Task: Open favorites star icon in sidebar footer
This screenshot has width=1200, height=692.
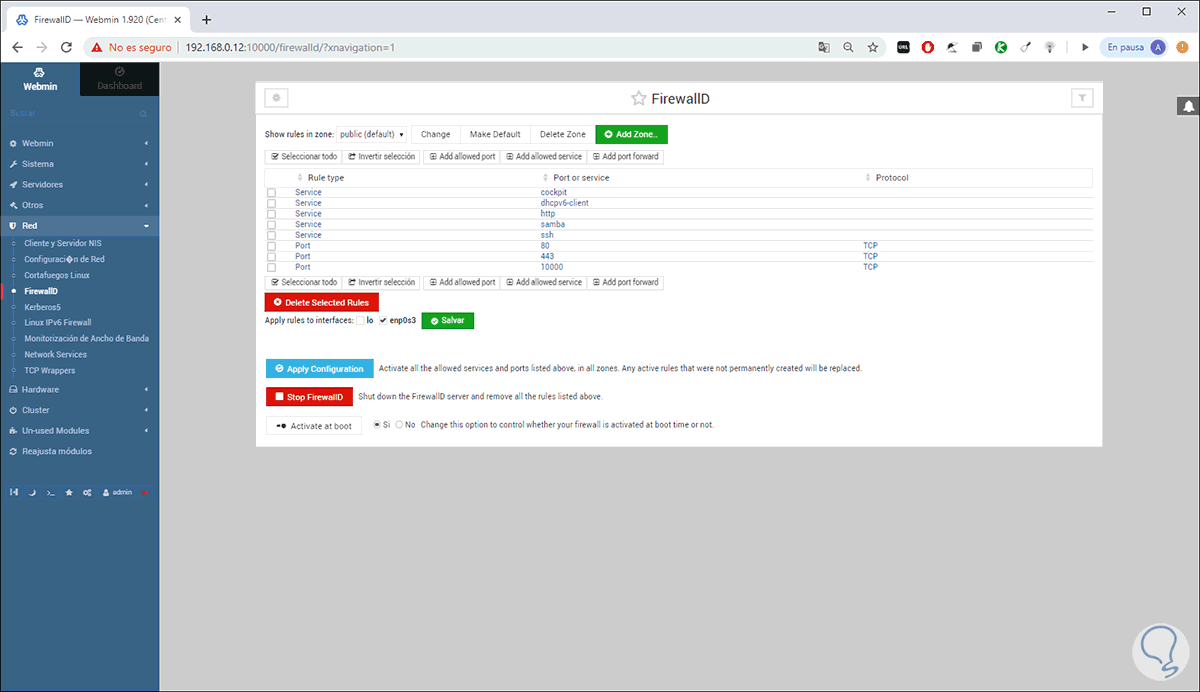Action: [x=69, y=492]
